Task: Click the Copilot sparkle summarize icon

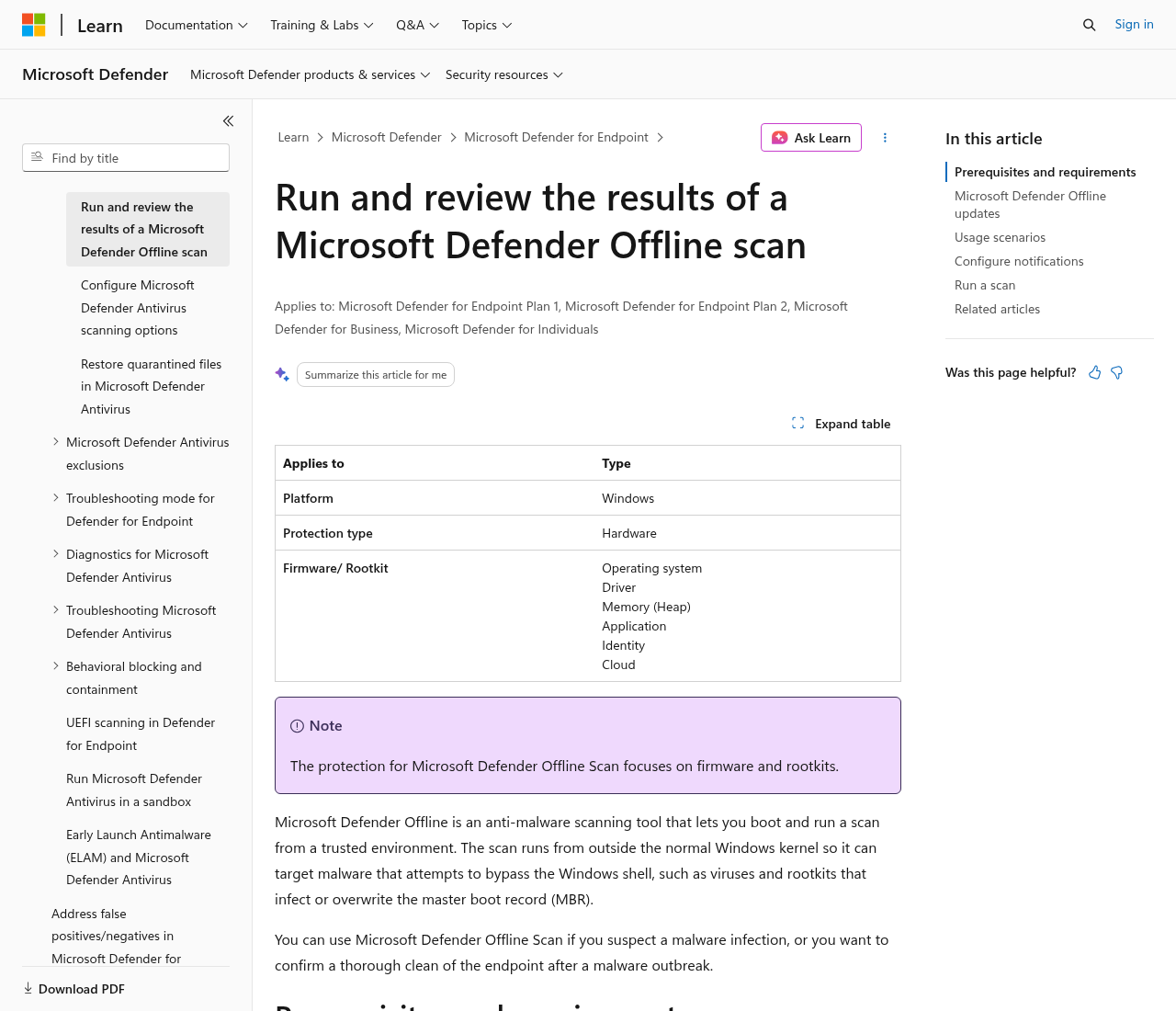Action: click(282, 374)
